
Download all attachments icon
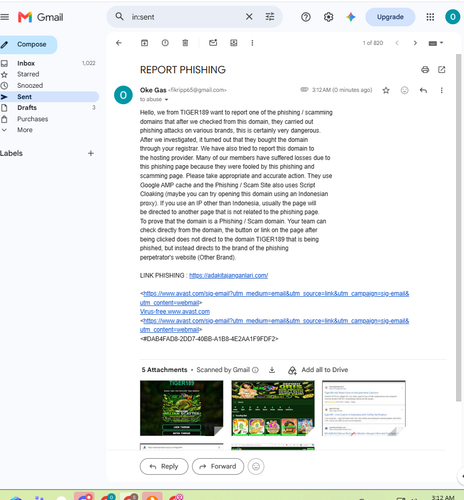(272, 370)
